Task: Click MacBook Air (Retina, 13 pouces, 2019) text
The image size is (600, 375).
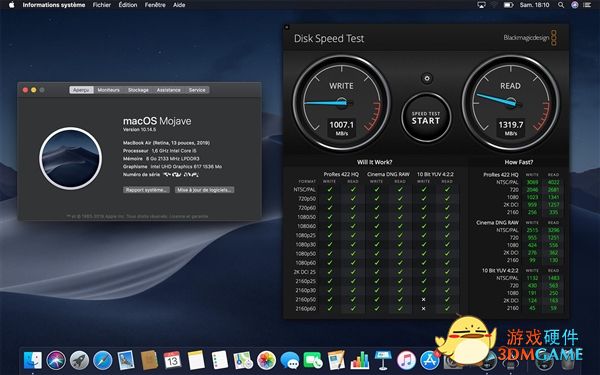Action: pyautogui.click(x=166, y=143)
